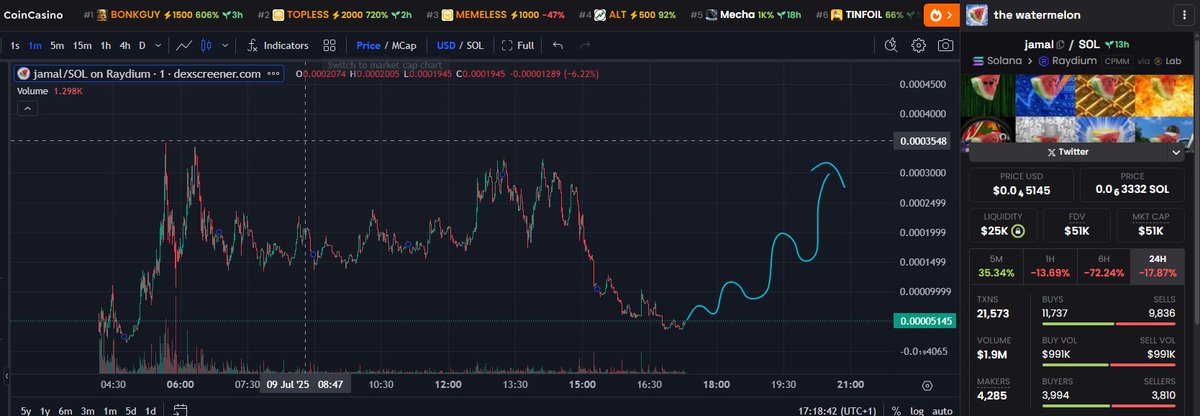This screenshot has height=416, width=1200.
Task: Select the 5m timeframe
Action: (x=57, y=45)
